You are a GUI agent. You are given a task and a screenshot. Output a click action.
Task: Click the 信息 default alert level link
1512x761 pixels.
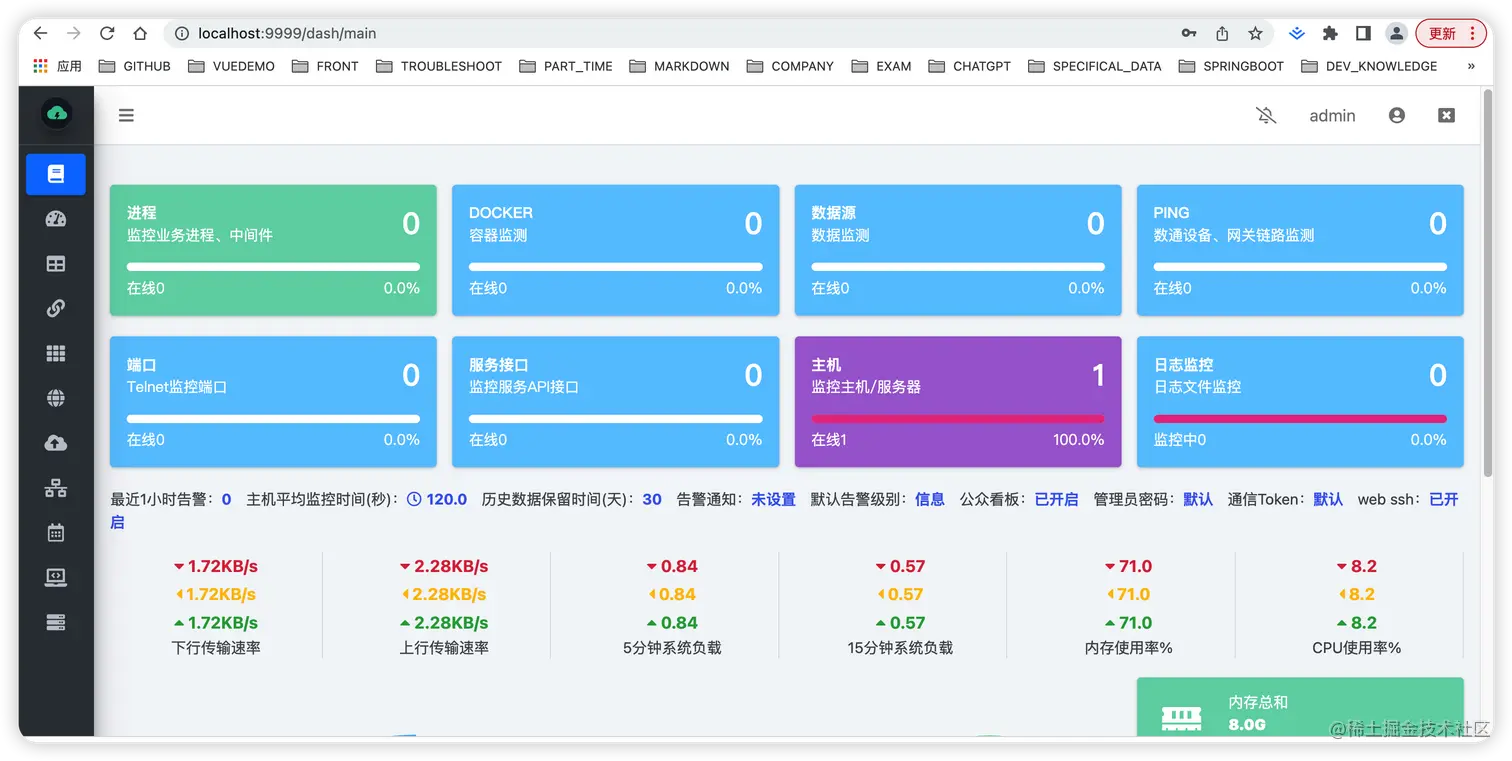[930, 499]
